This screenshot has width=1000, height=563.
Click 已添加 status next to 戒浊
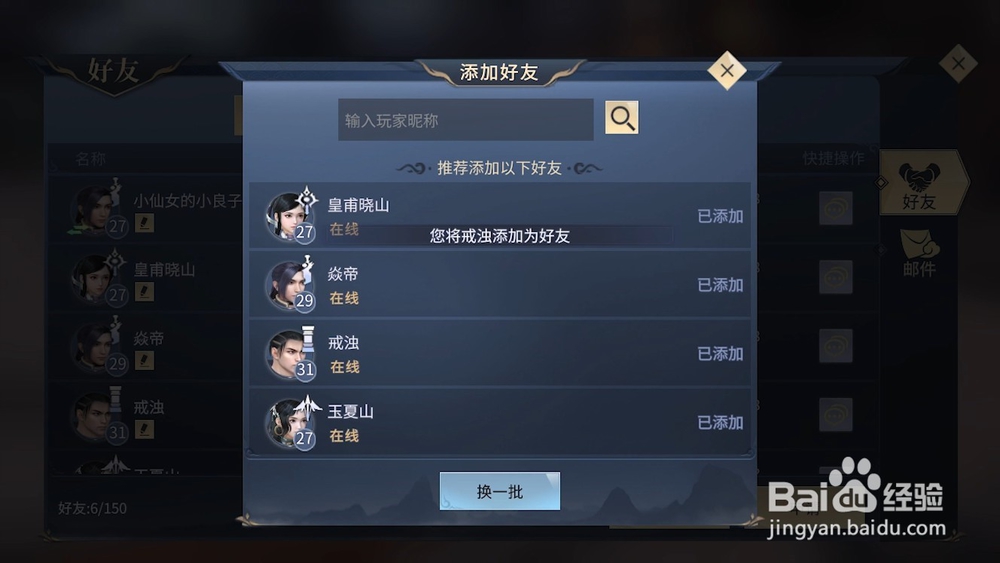pyautogui.click(x=720, y=354)
